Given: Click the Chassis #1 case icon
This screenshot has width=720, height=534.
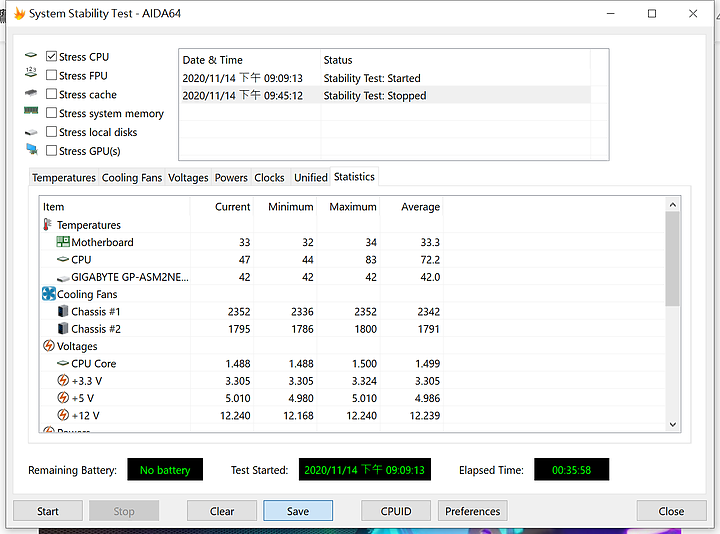Looking at the screenshot, I should point(63,311).
